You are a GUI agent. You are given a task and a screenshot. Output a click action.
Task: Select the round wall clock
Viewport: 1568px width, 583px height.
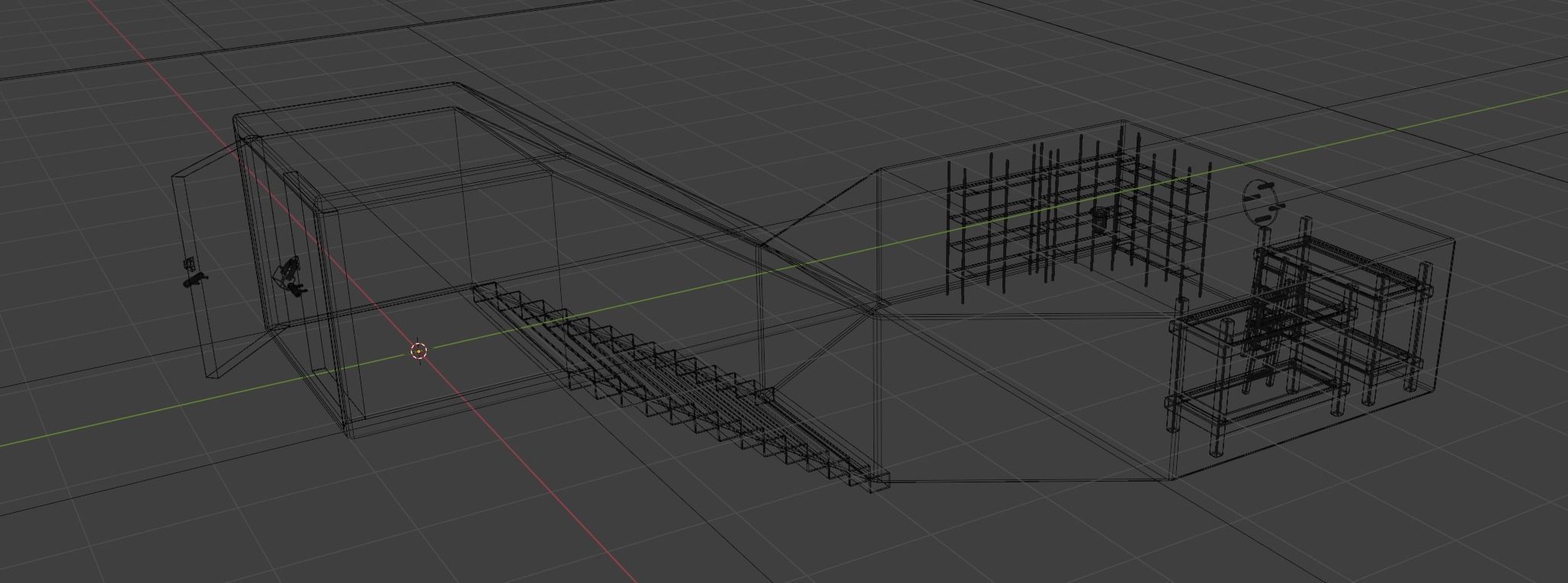click(1262, 203)
